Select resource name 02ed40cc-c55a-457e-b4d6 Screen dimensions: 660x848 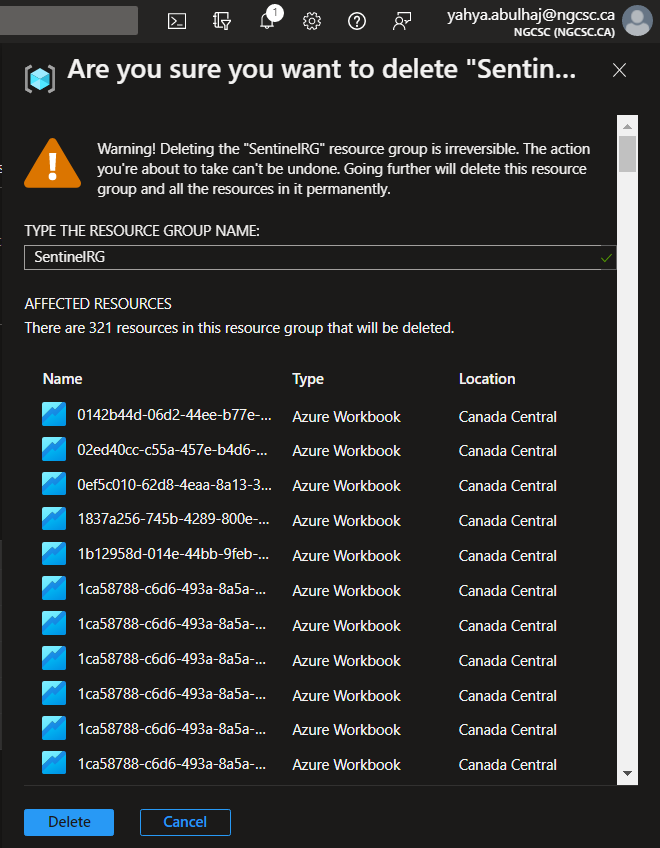coord(172,450)
